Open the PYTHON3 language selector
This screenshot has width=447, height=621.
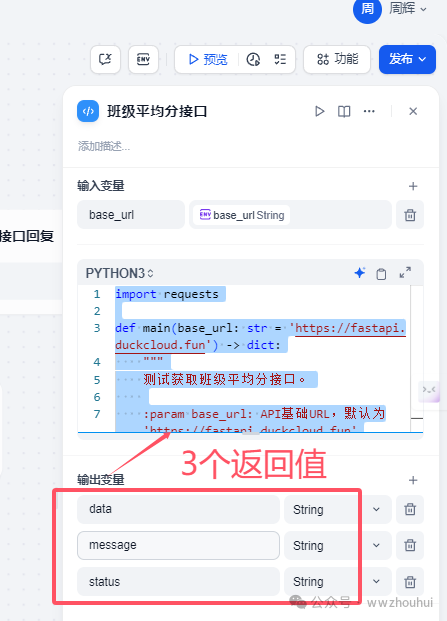(x=120, y=273)
